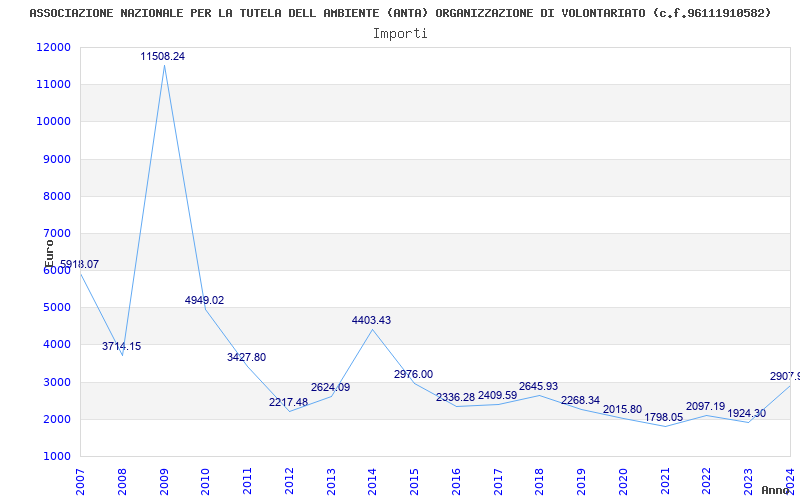Click the 2022 x-axis year label
The width and height of the screenshot is (800, 500).
click(707, 481)
